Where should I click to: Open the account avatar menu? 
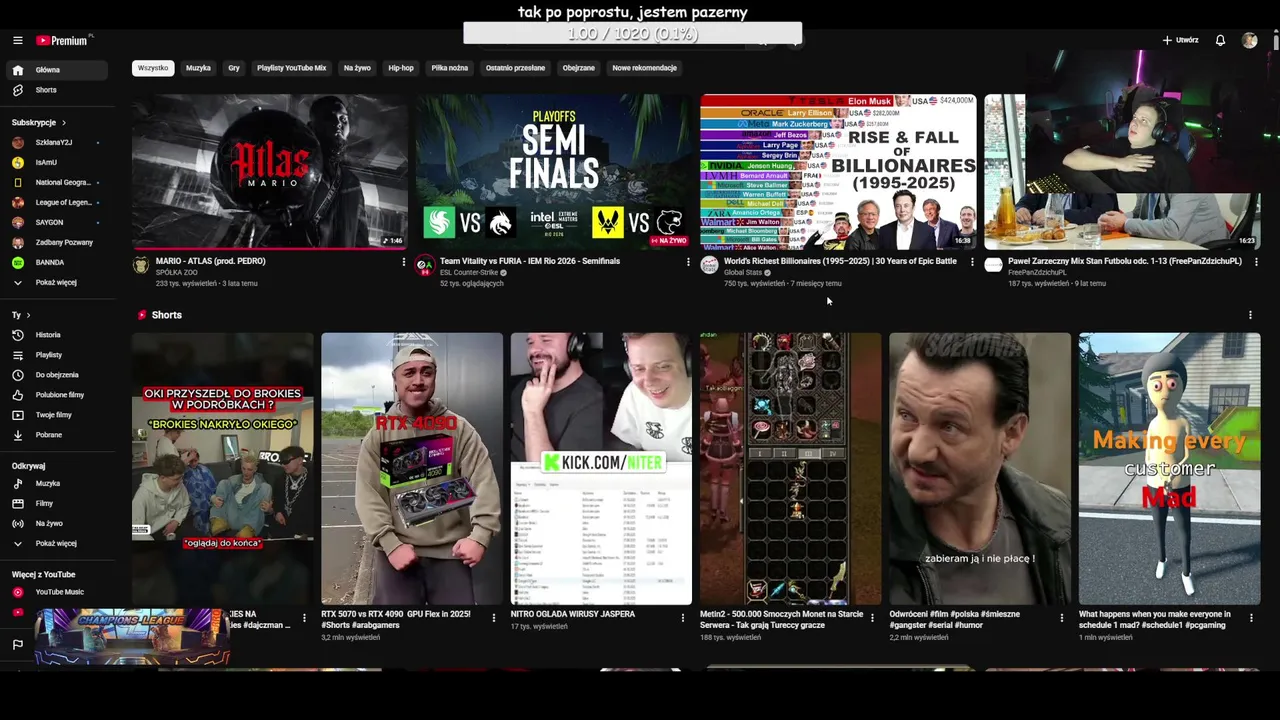1249,40
